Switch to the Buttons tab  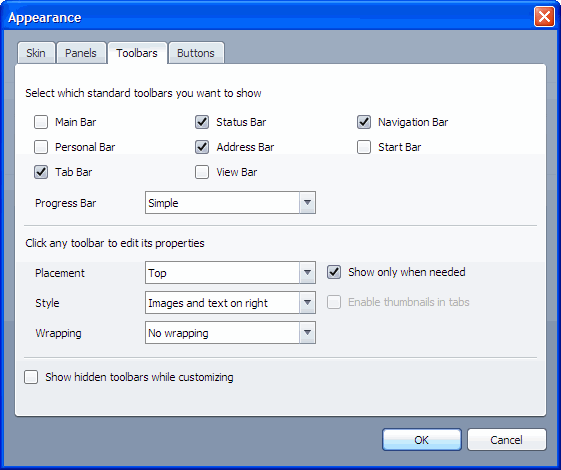pyautogui.click(x=196, y=53)
